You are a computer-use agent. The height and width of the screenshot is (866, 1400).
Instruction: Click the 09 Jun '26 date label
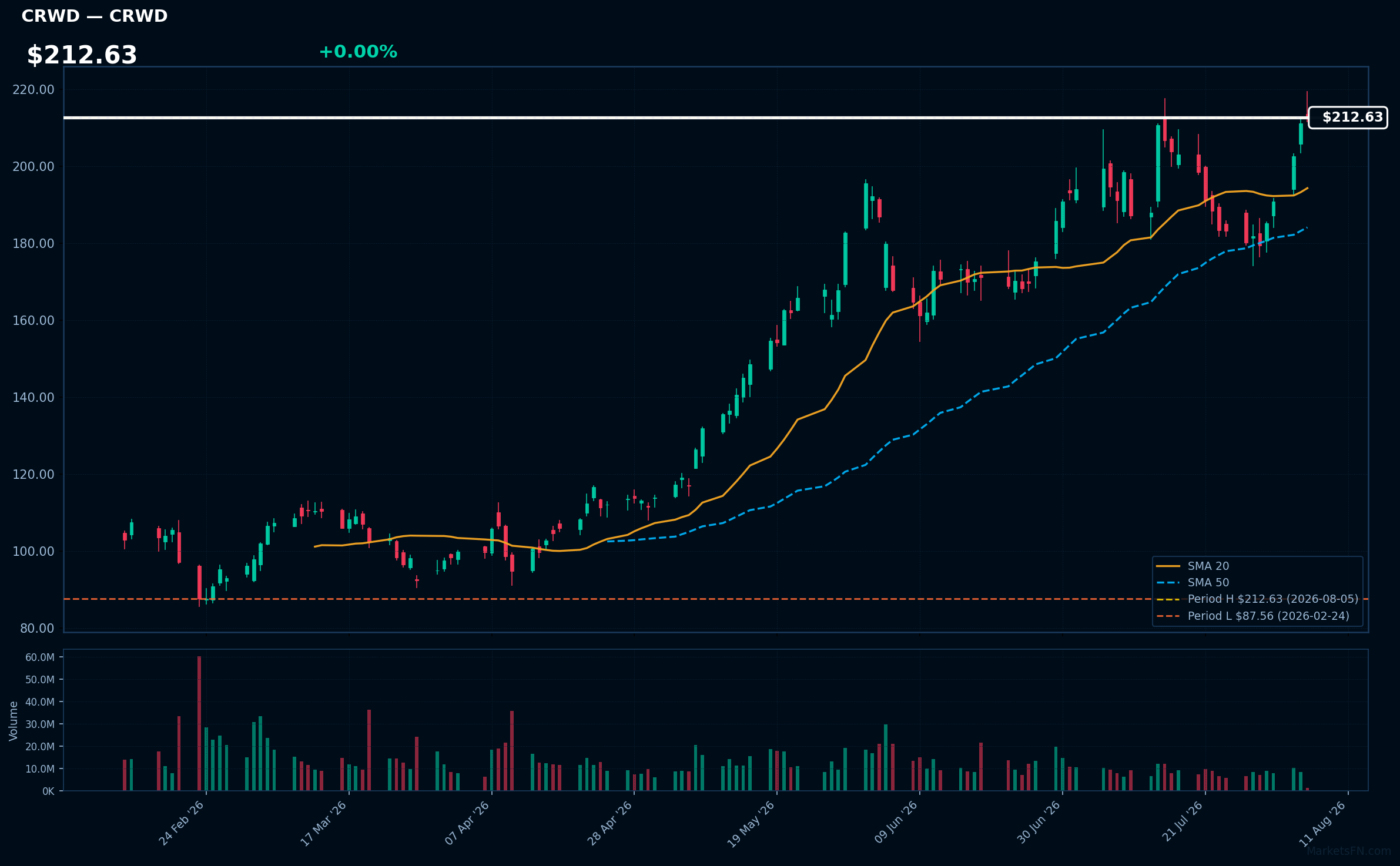895,823
